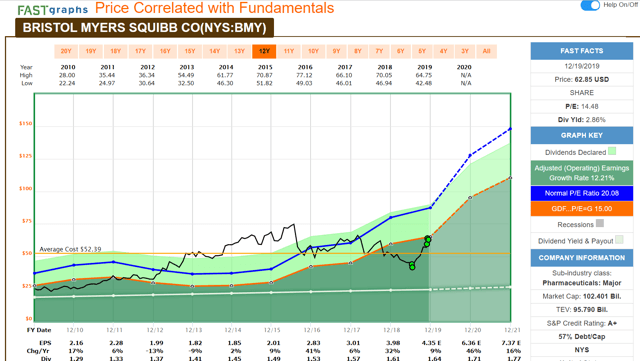Image resolution: width=640 pixels, height=361 pixels.
Task: Click the lower green purchase marker on price line
Action: [x=412, y=267]
